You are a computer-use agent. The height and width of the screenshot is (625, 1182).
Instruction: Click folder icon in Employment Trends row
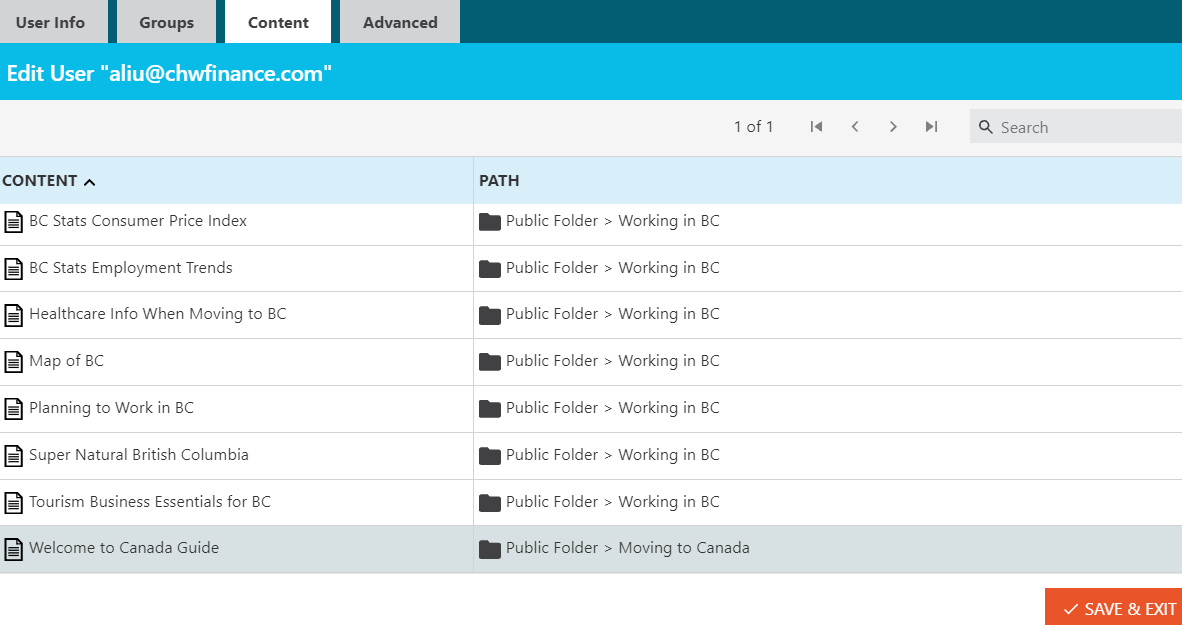[x=490, y=268]
